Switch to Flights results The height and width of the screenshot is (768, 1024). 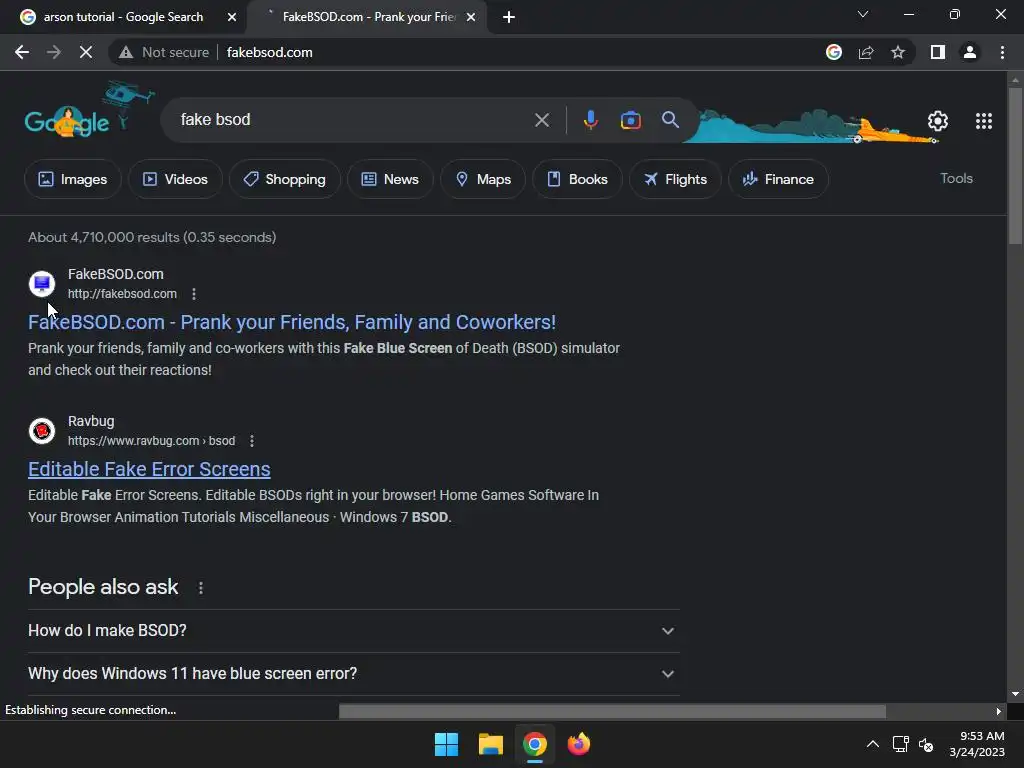click(x=675, y=179)
